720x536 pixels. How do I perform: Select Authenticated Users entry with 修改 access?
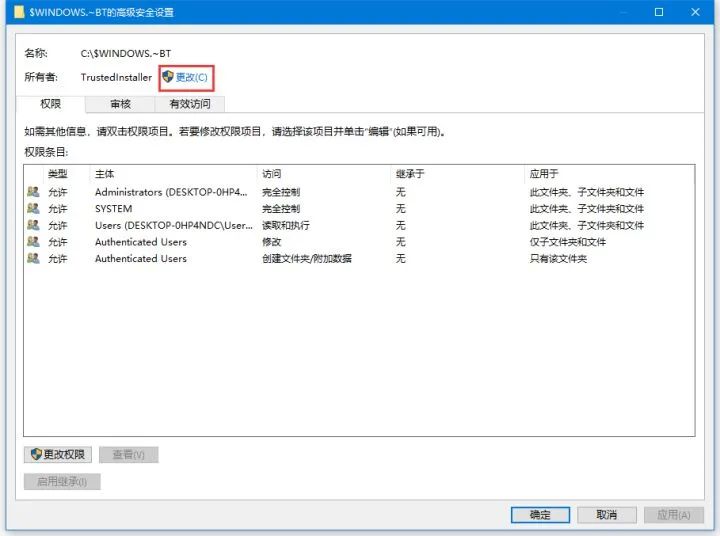[359, 242]
